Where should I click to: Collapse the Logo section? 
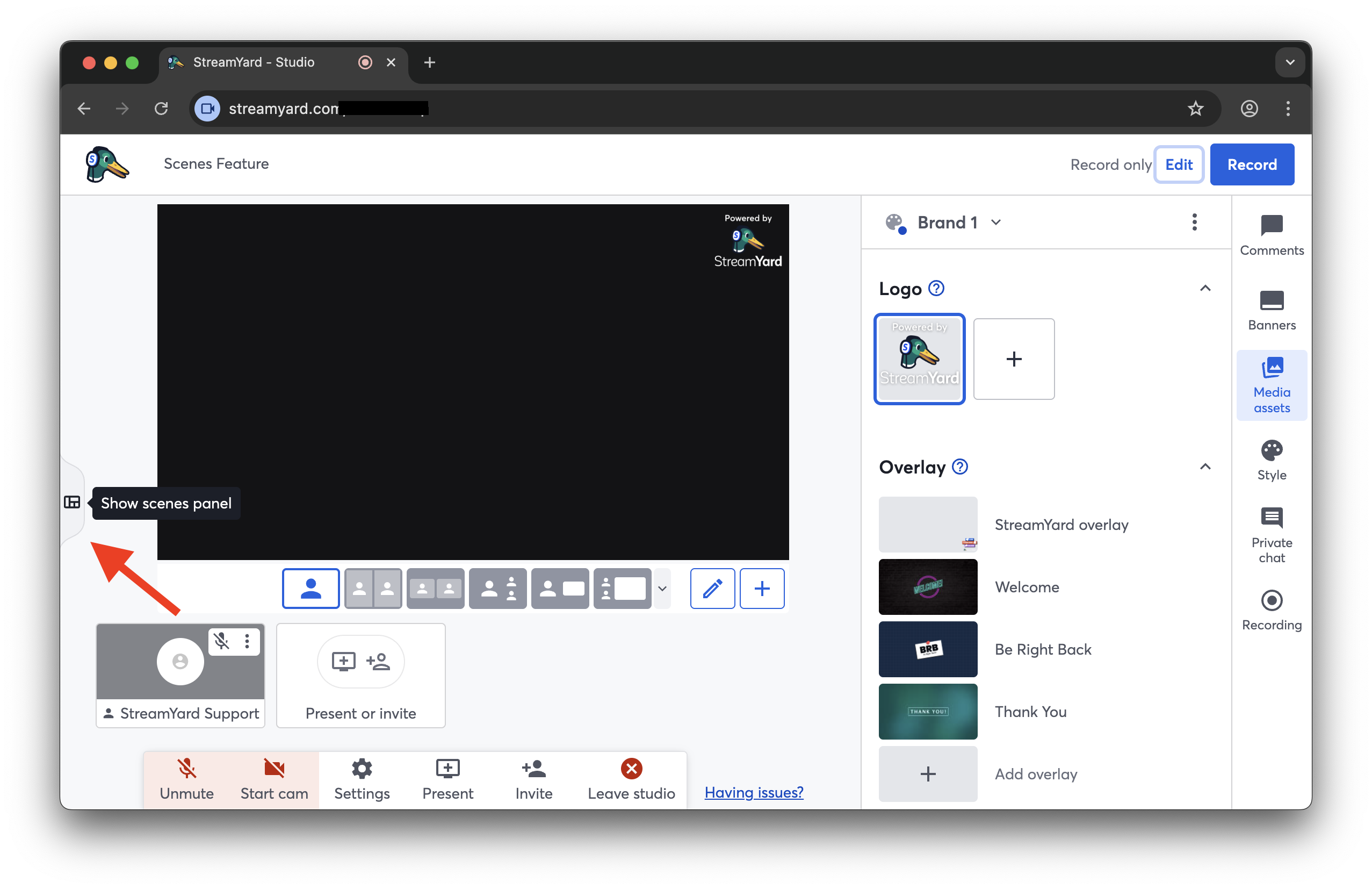pos(1205,288)
